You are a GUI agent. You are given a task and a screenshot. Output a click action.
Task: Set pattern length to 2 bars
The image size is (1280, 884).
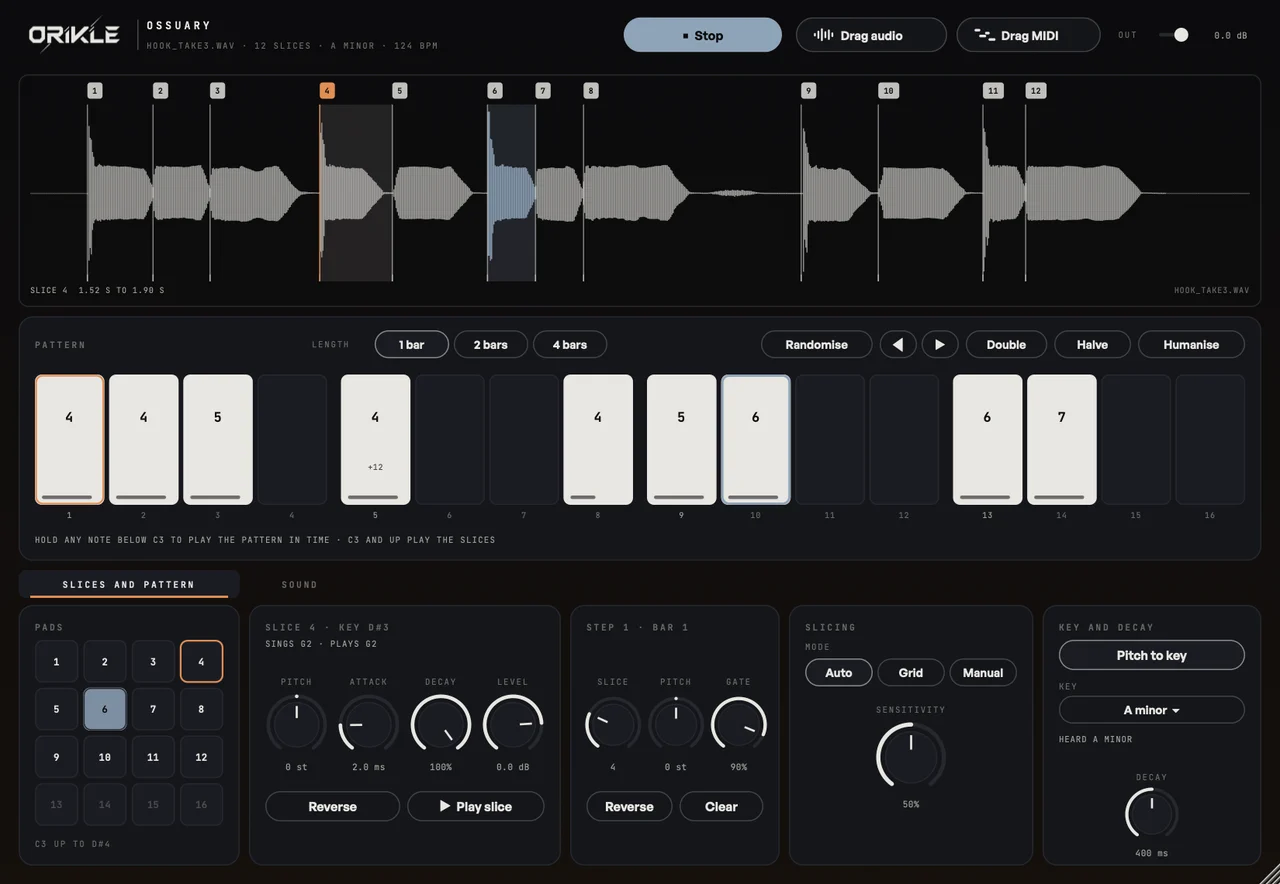pos(490,344)
